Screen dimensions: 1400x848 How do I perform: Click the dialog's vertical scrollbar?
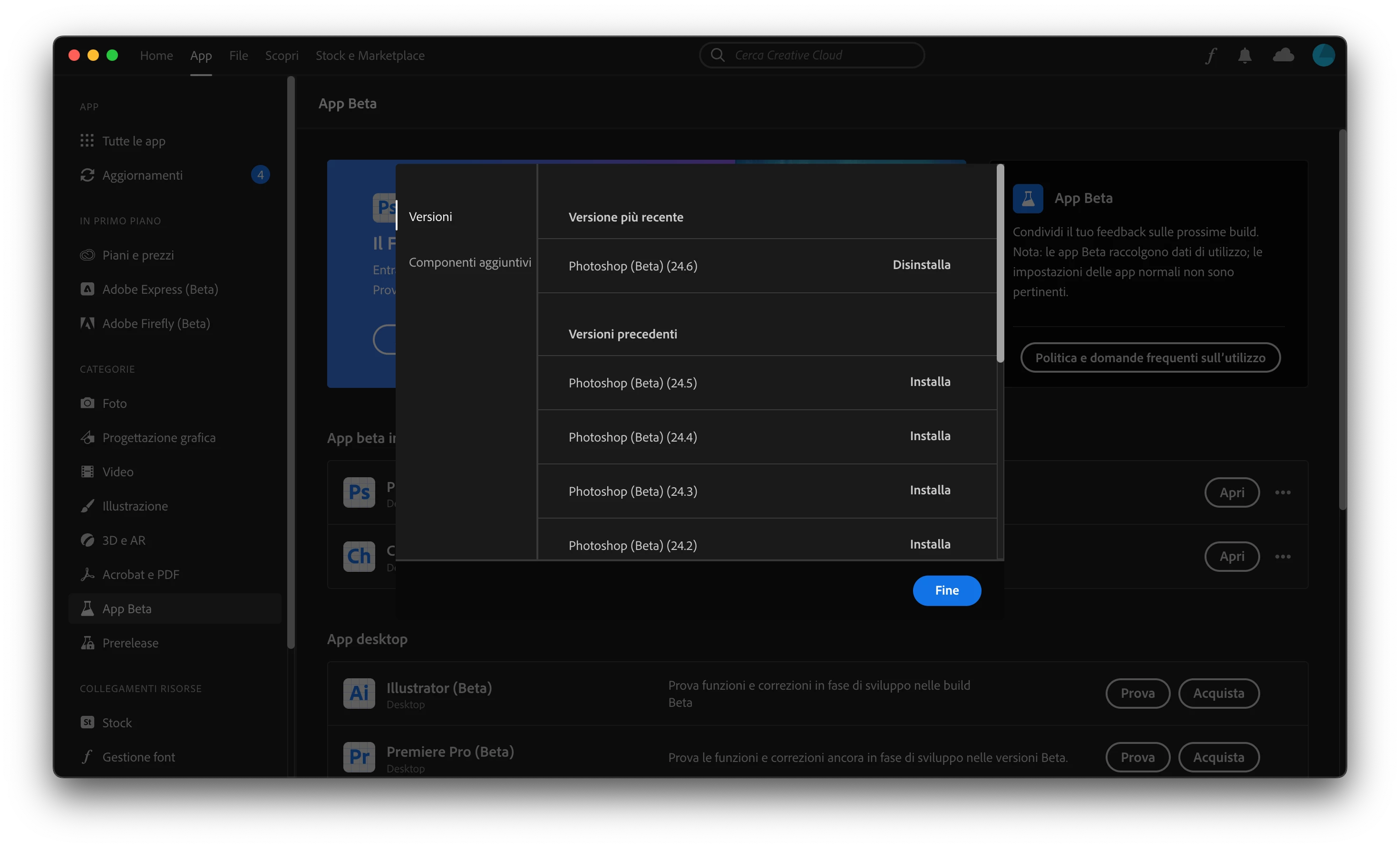coord(1000,263)
